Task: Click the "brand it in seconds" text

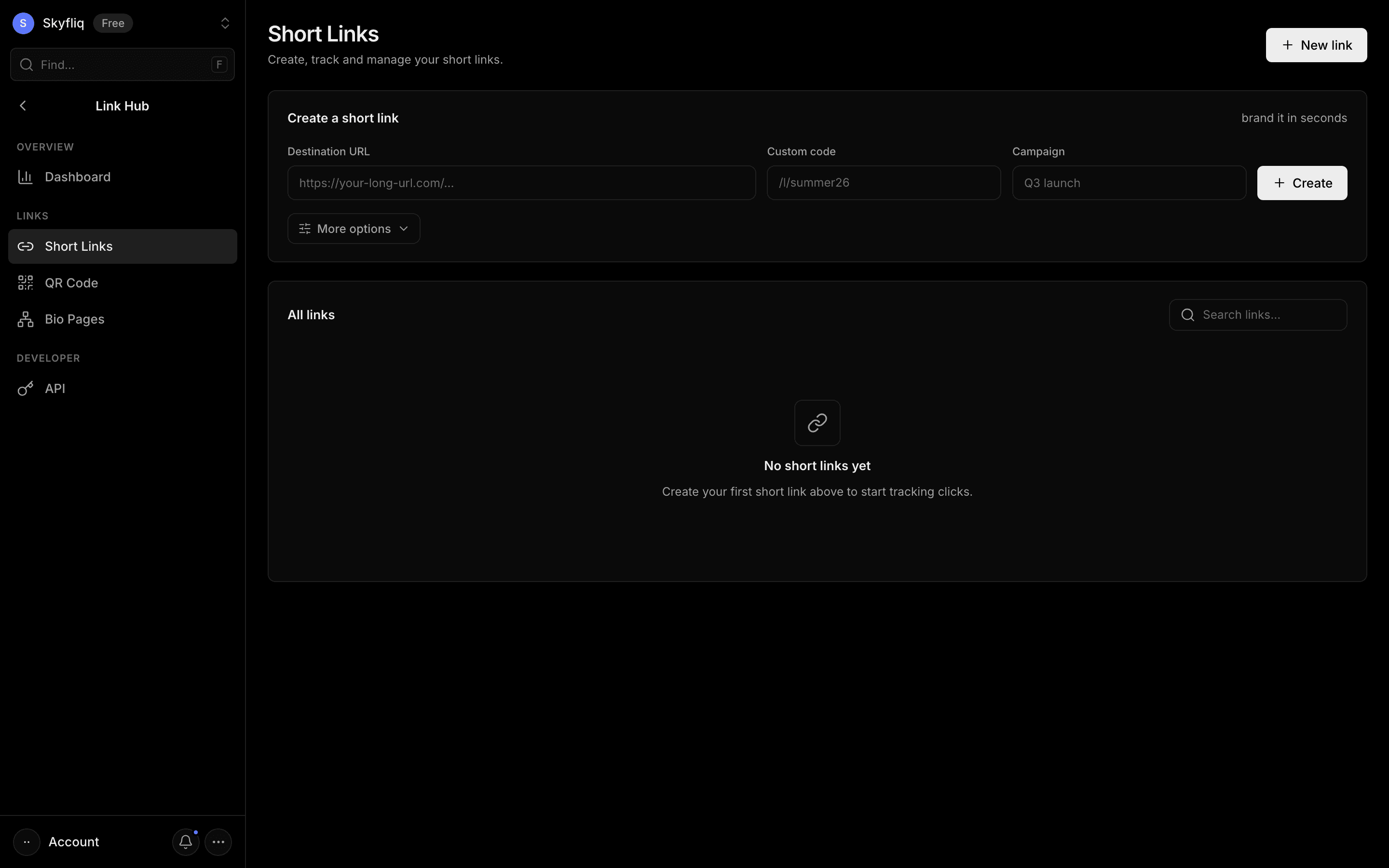Action: (1294, 118)
